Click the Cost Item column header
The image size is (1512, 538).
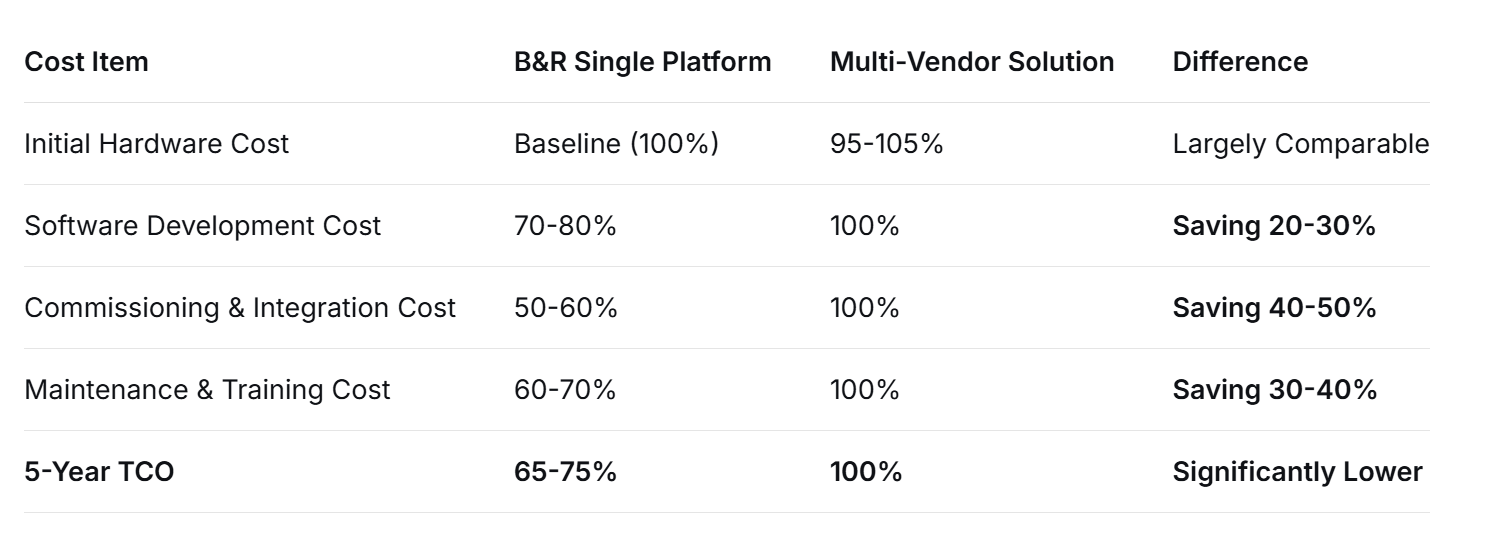(x=86, y=62)
